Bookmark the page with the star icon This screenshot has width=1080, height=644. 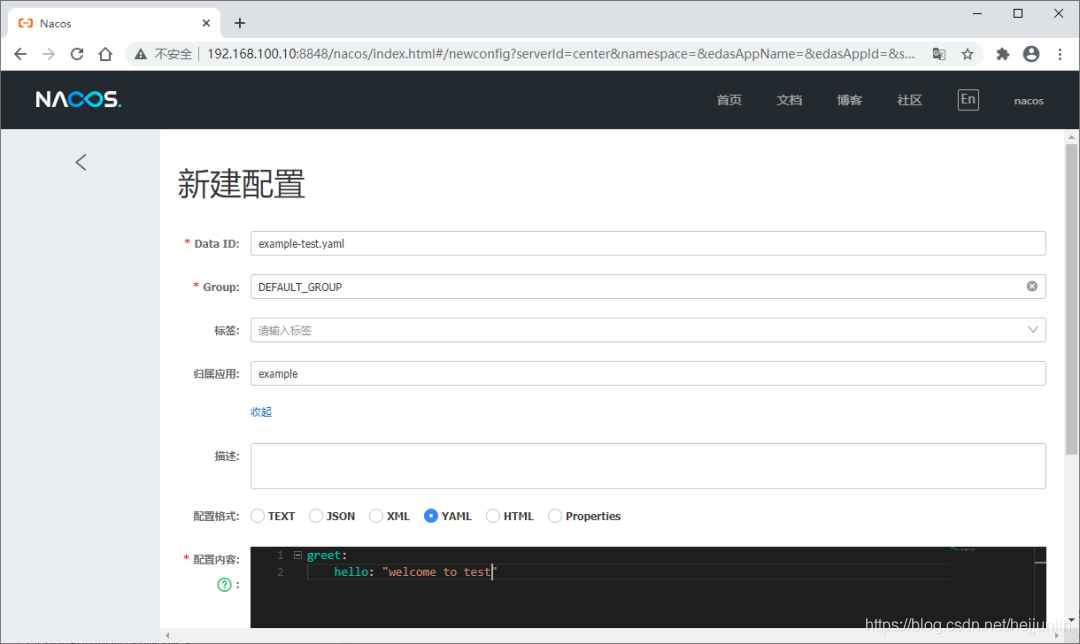(966, 54)
